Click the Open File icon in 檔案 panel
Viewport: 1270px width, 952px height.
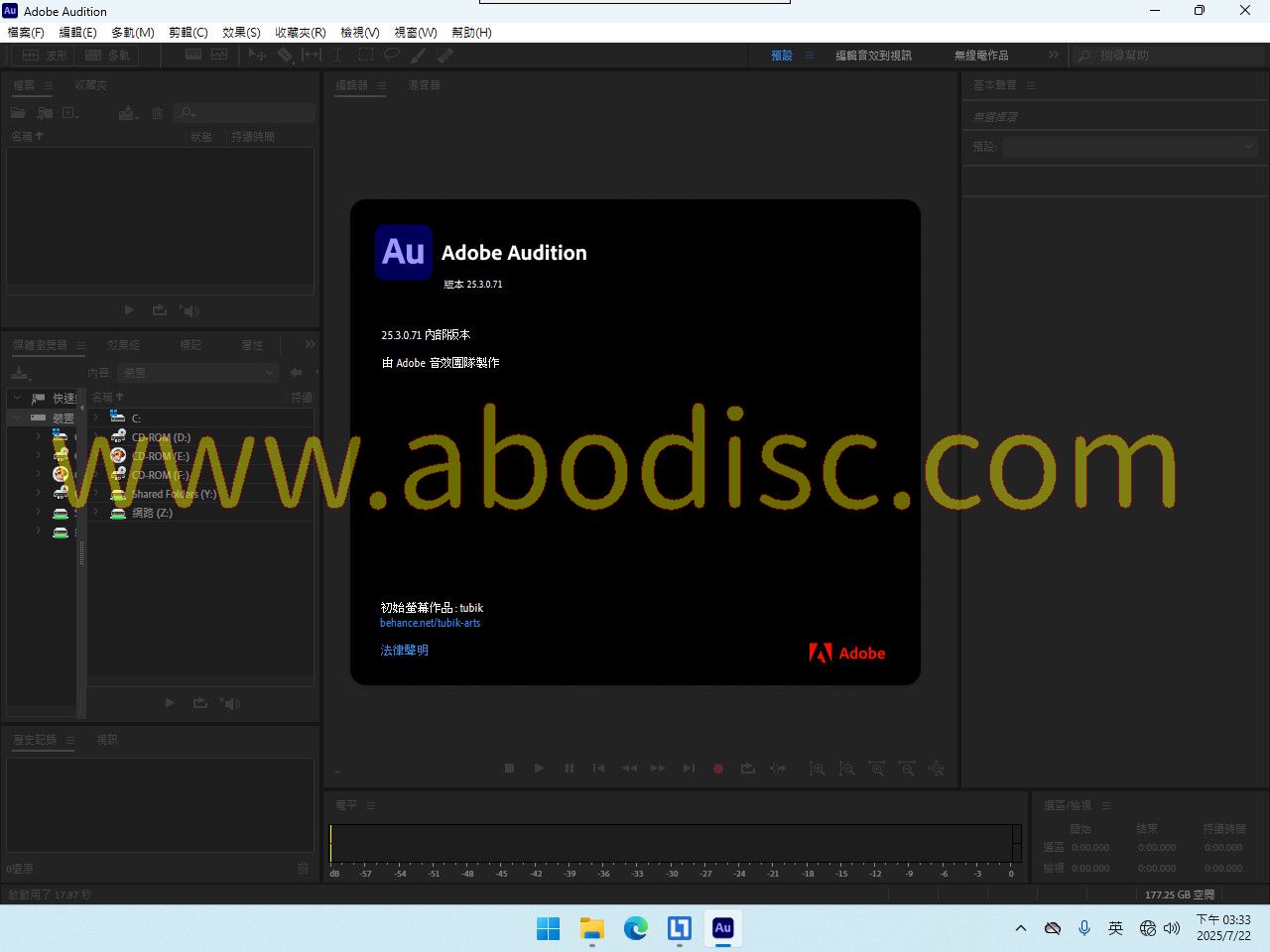[x=18, y=113]
